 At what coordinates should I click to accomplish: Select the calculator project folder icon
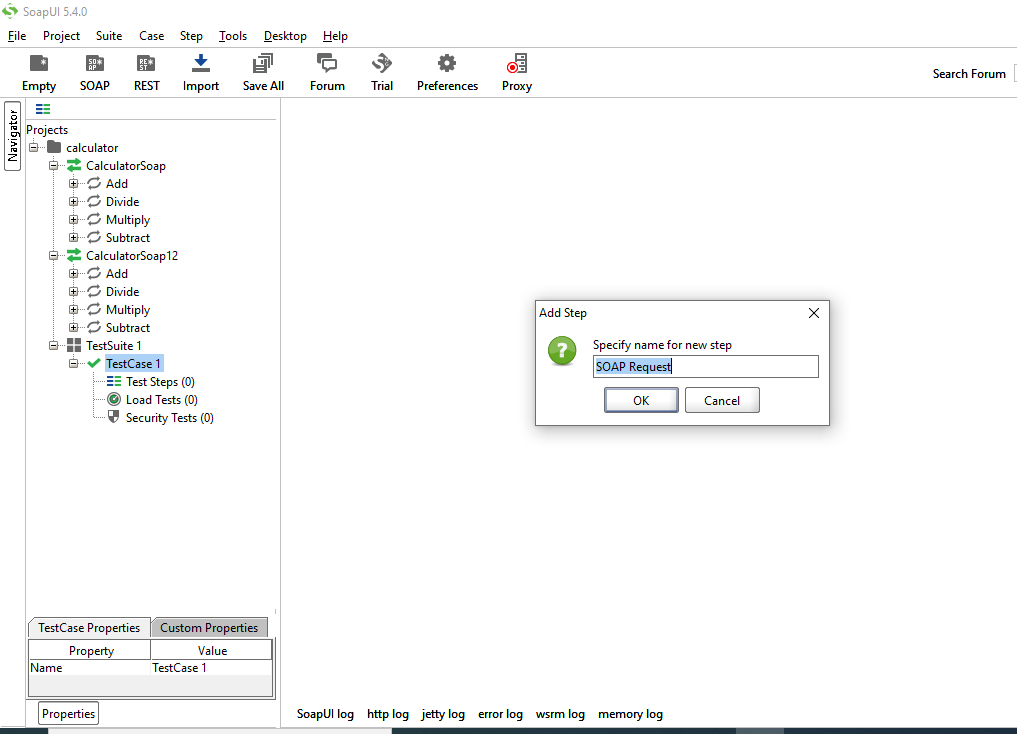click(54, 148)
